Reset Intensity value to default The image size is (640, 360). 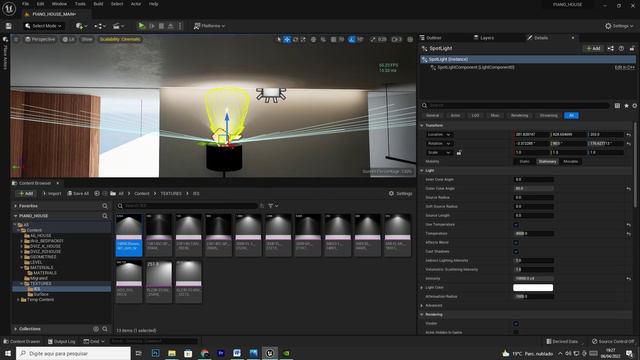point(629,278)
